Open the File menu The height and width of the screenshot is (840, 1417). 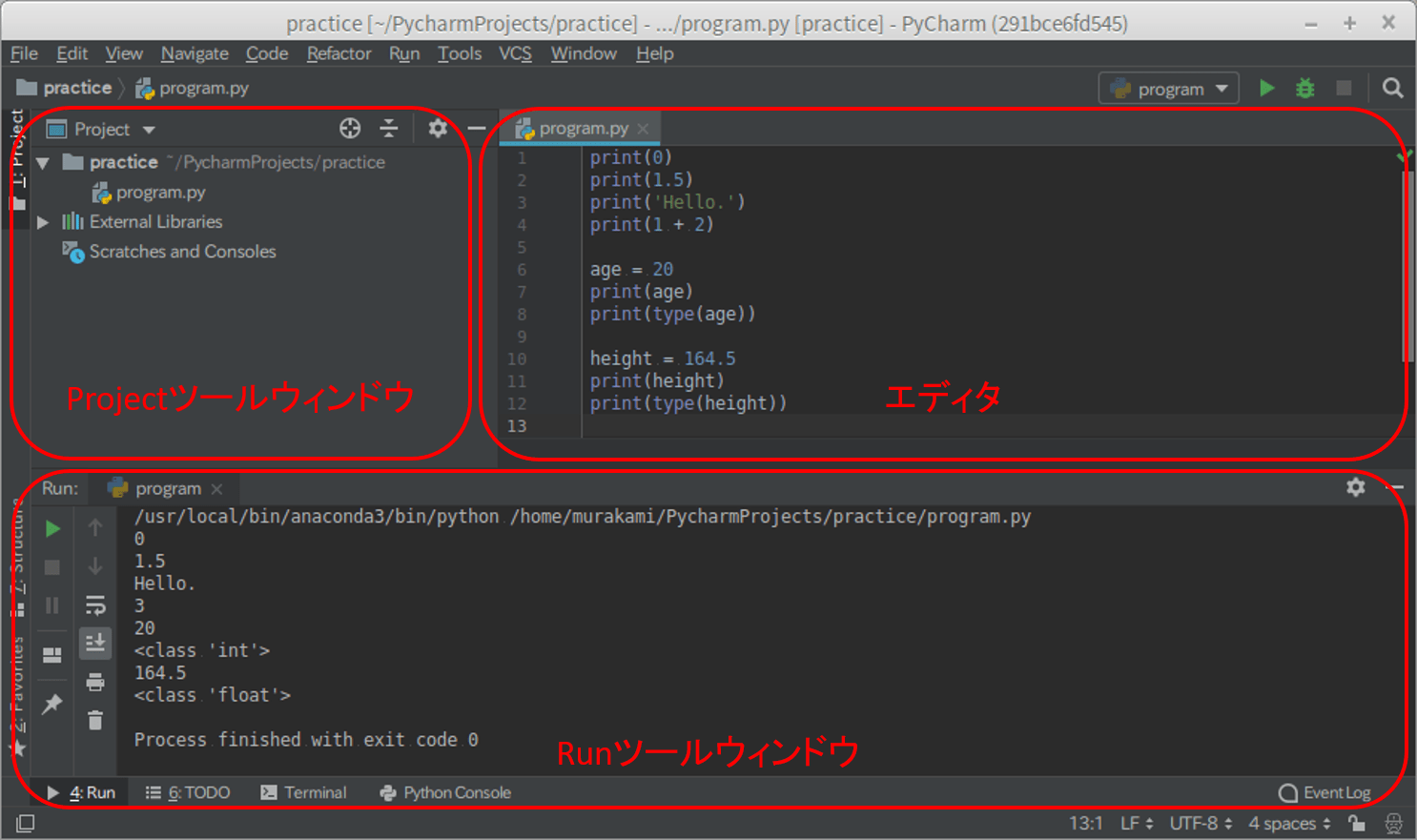coord(24,53)
